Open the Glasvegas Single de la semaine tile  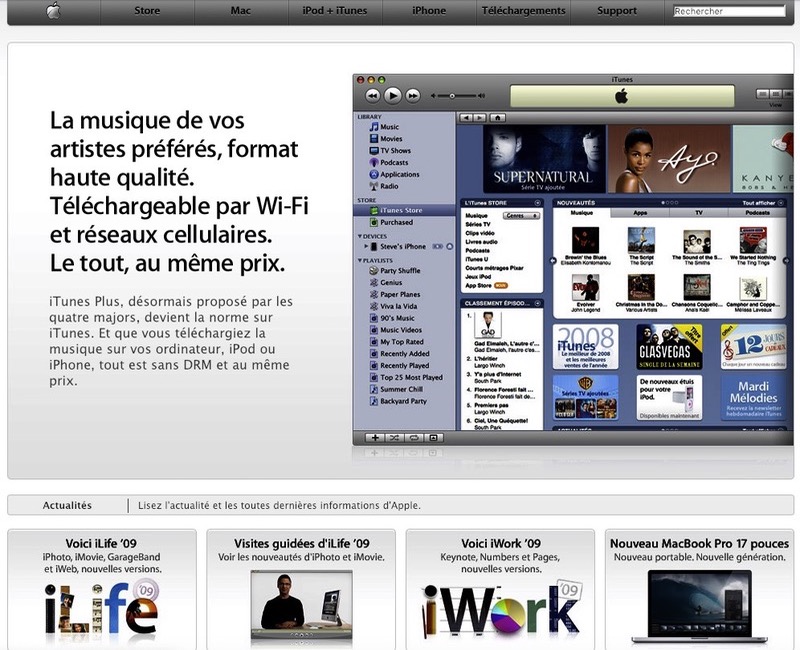669,347
